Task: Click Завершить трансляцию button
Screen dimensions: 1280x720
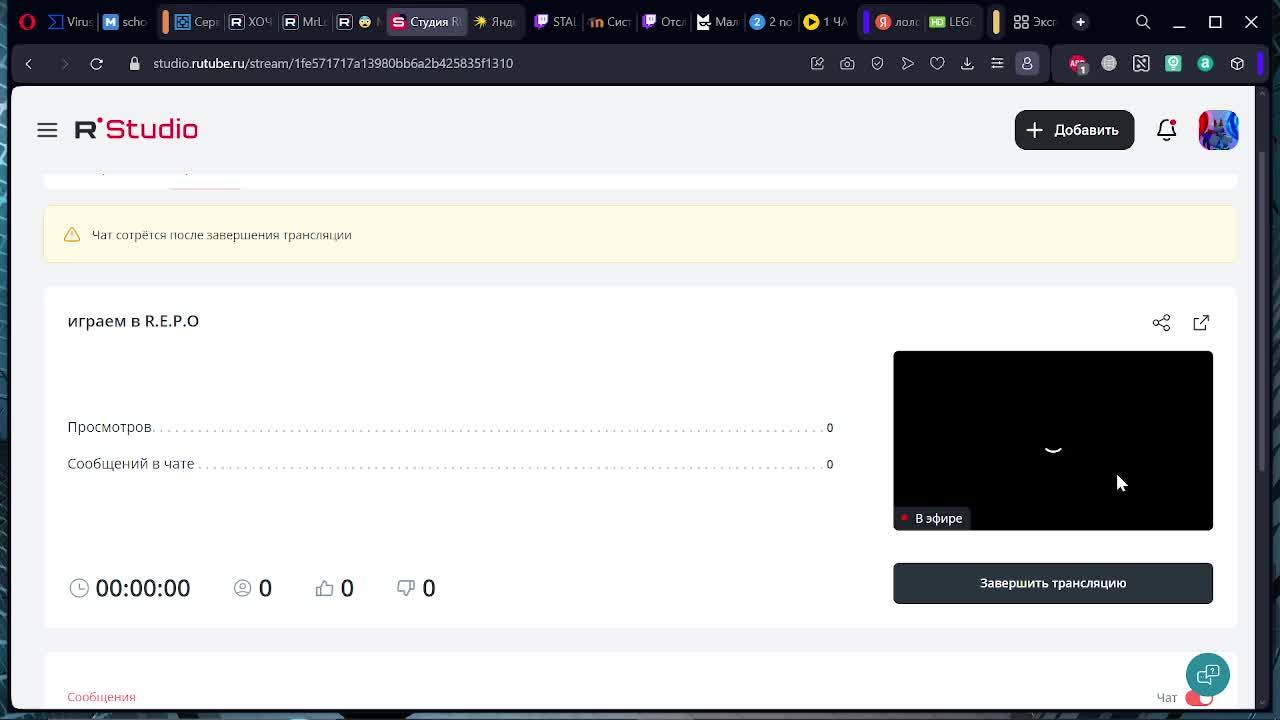Action: [1052, 583]
